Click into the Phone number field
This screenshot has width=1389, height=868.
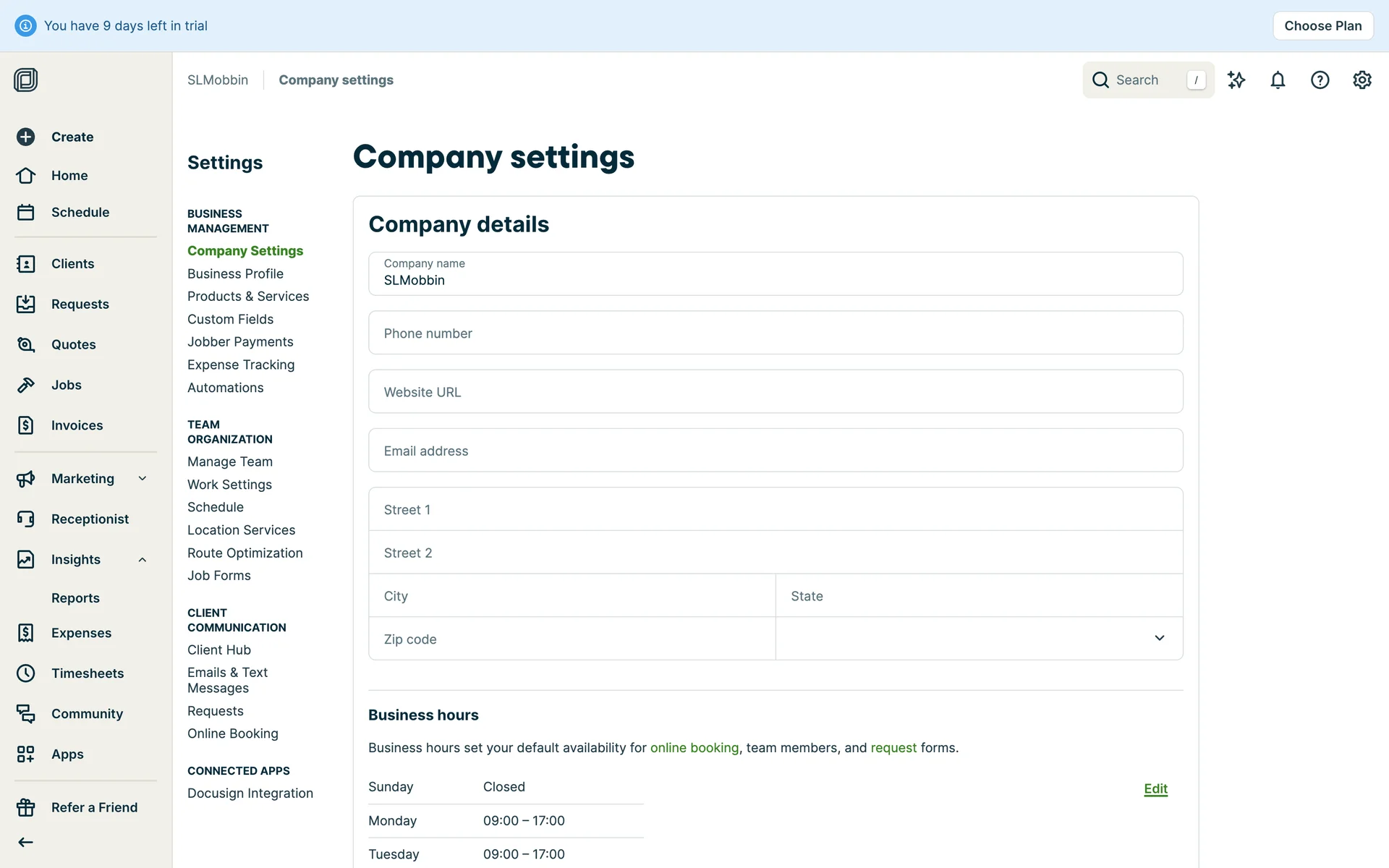point(776,333)
